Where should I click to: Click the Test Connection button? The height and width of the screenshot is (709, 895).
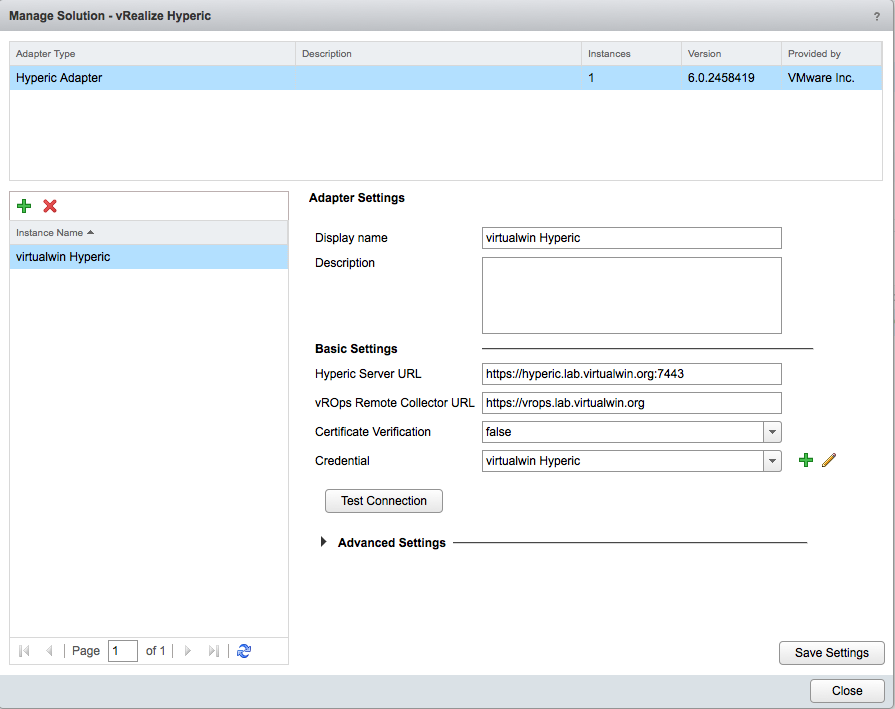(384, 501)
